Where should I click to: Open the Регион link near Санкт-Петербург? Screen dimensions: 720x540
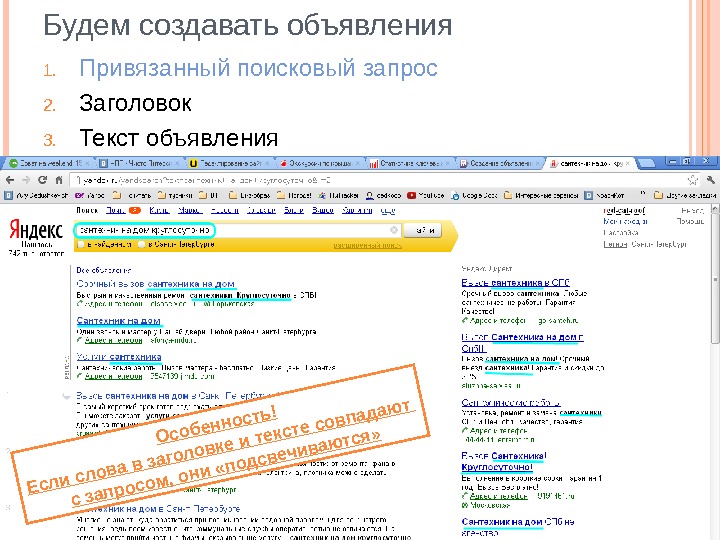tap(615, 244)
